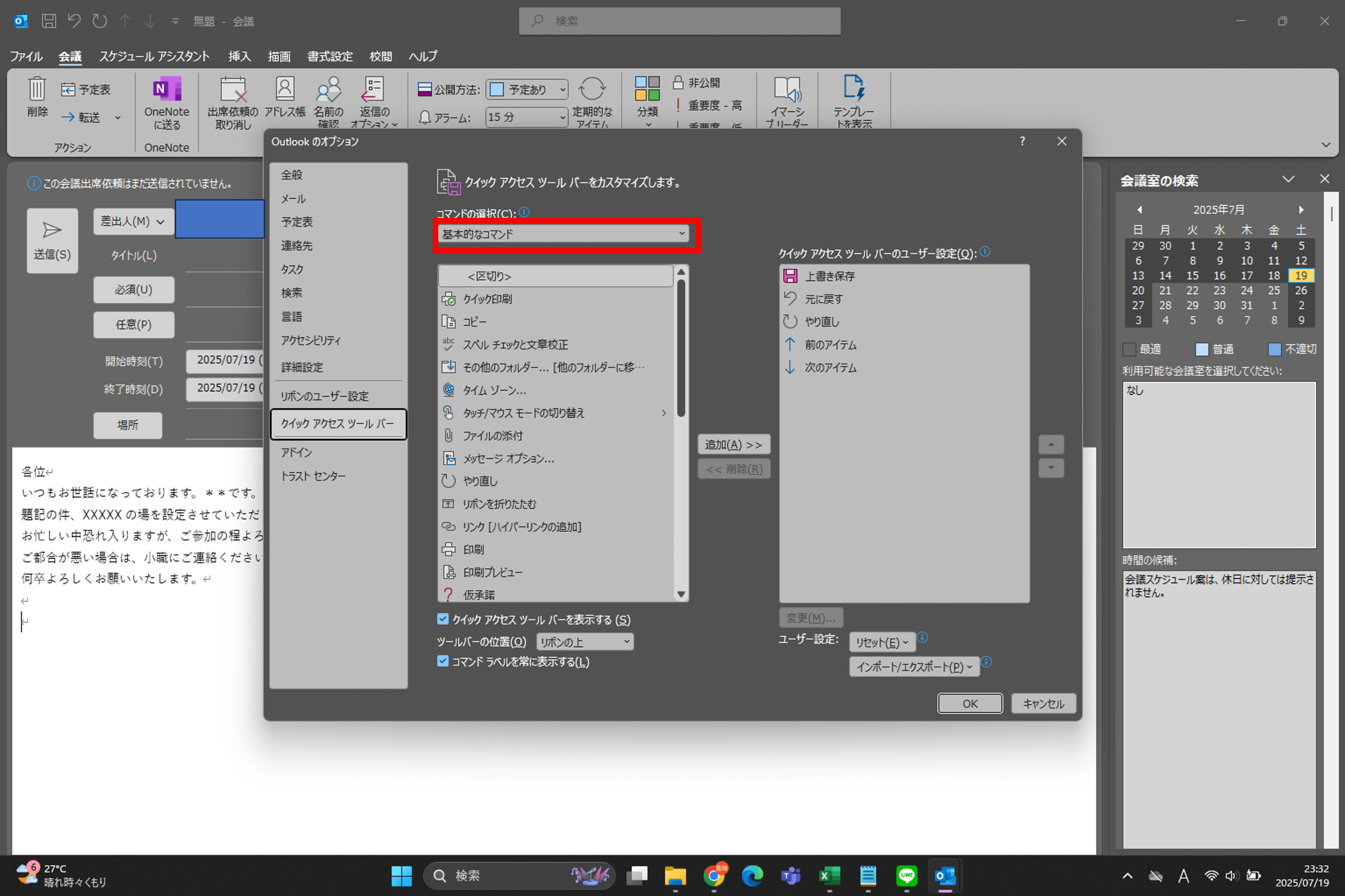
Task: Expand 差出人(M) dropdown
Action: pos(133,221)
